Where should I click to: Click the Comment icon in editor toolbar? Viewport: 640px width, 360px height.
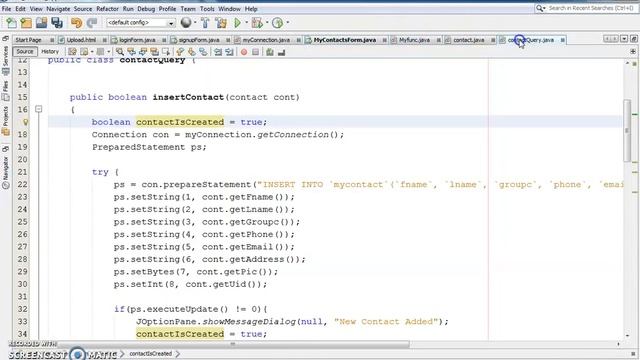(270, 52)
